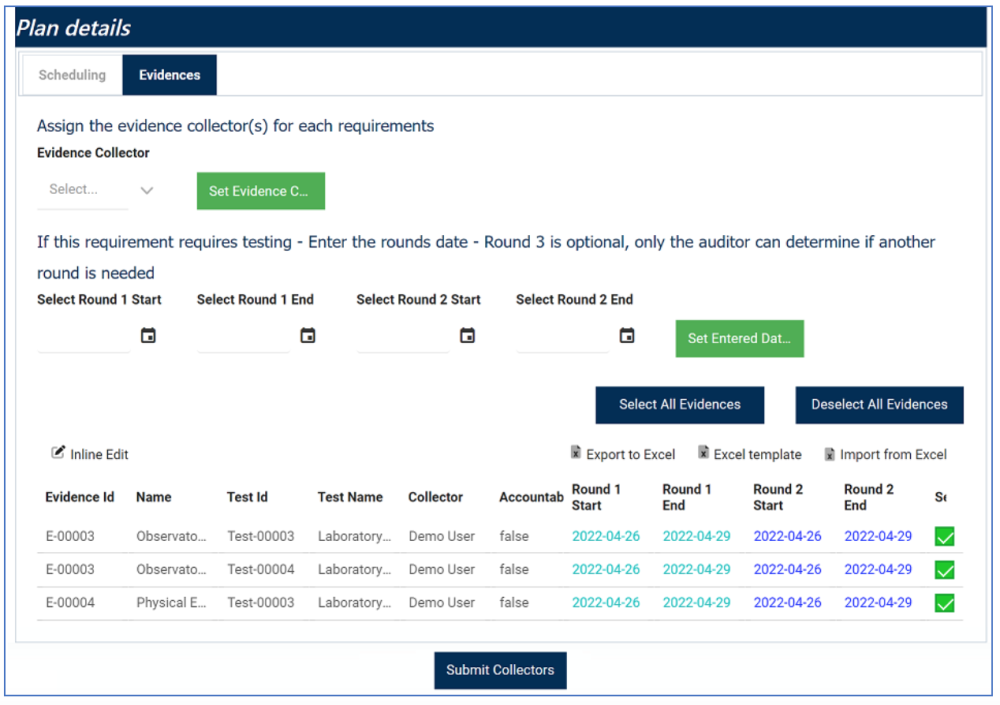
Task: Click the Select All Evidences button
Action: 680,404
